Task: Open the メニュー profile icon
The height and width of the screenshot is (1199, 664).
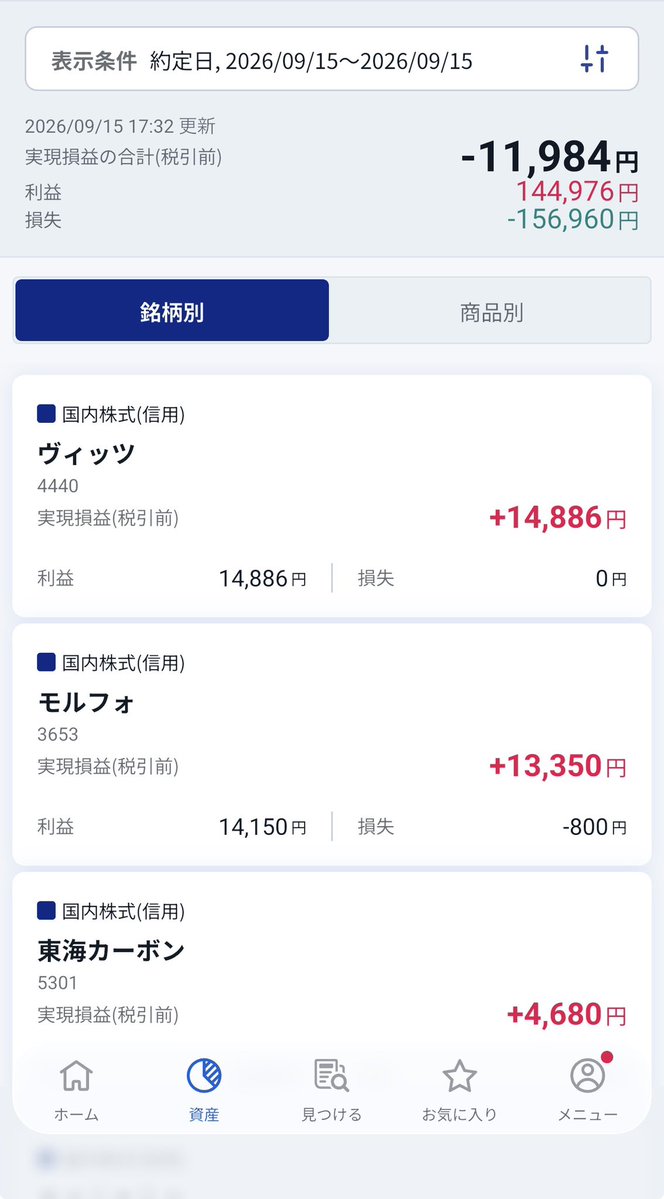Action: pos(588,1076)
